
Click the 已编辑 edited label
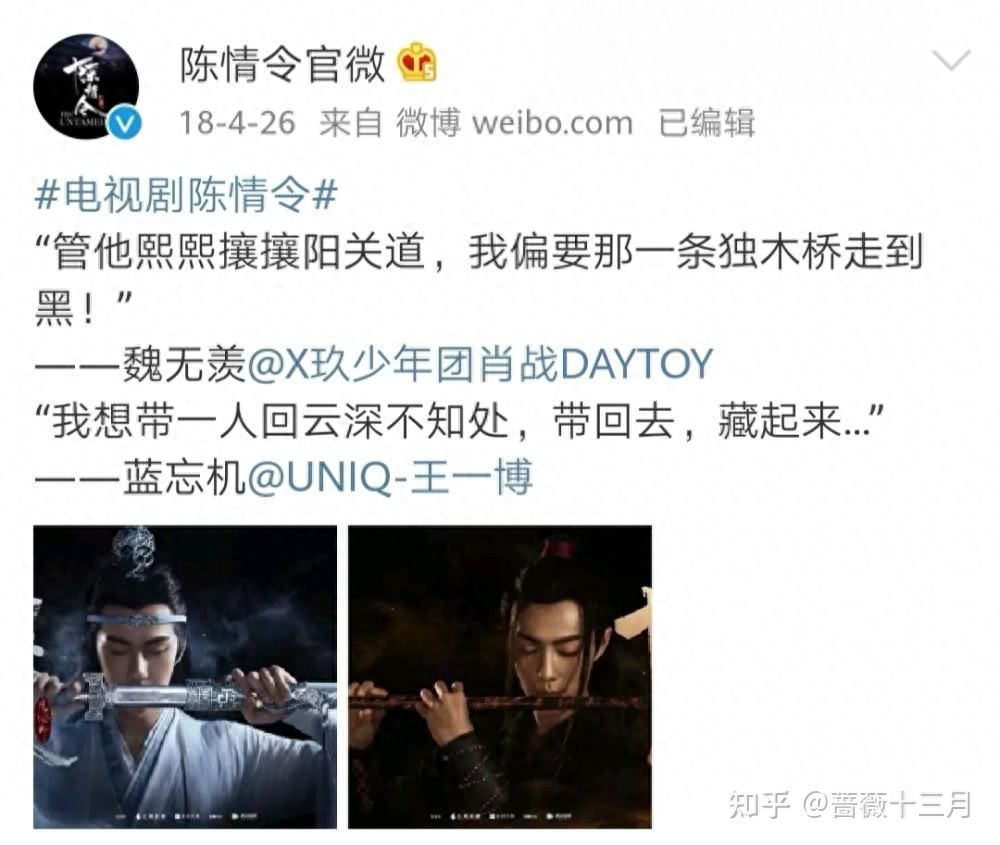tap(706, 122)
